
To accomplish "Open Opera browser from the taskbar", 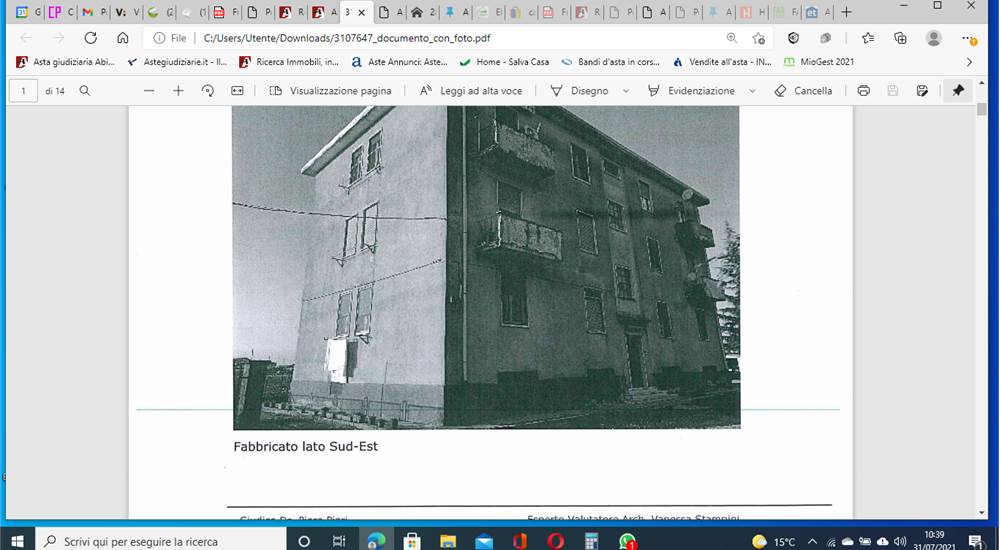I will (x=555, y=541).
